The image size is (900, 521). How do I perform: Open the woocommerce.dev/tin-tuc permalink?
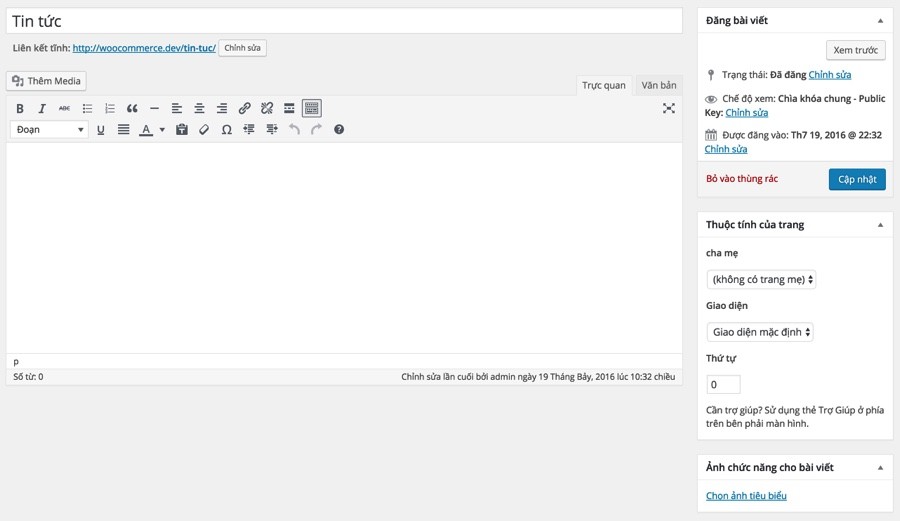[x=144, y=48]
